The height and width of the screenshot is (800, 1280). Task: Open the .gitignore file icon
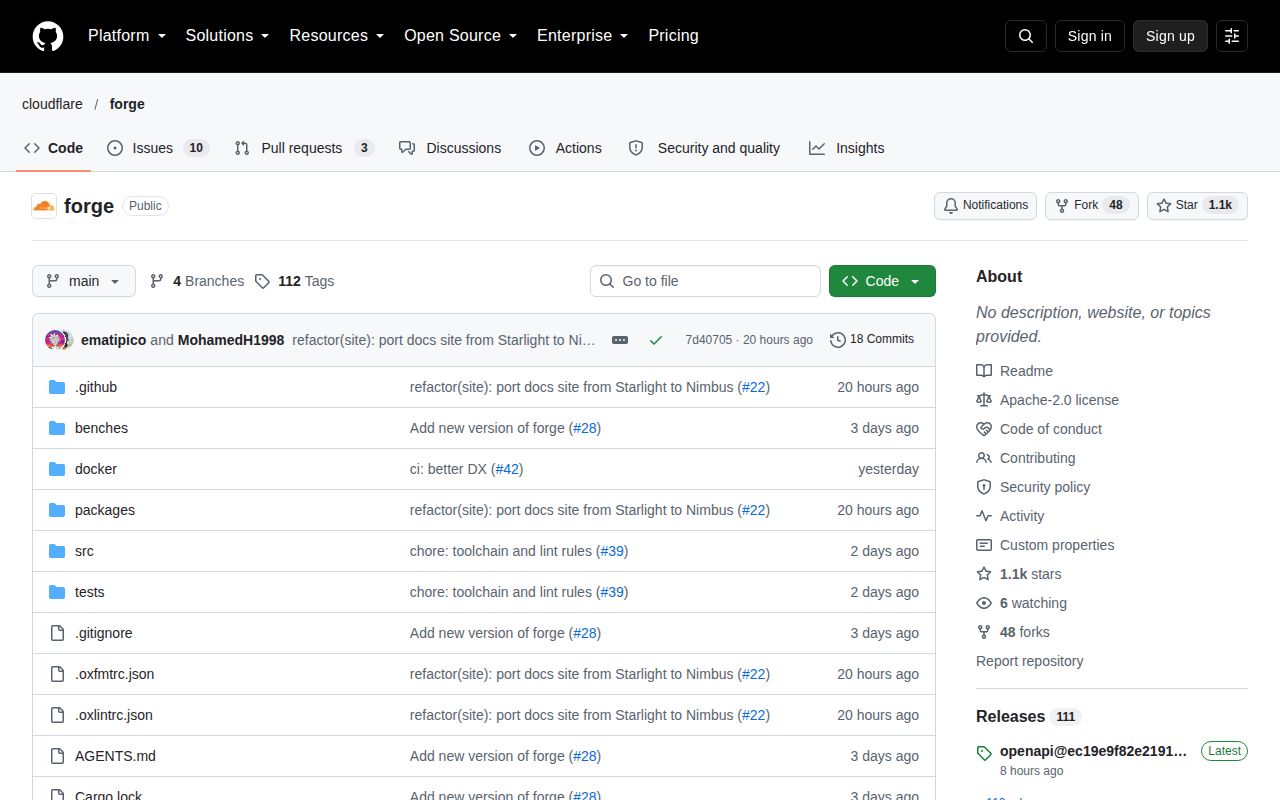57,633
